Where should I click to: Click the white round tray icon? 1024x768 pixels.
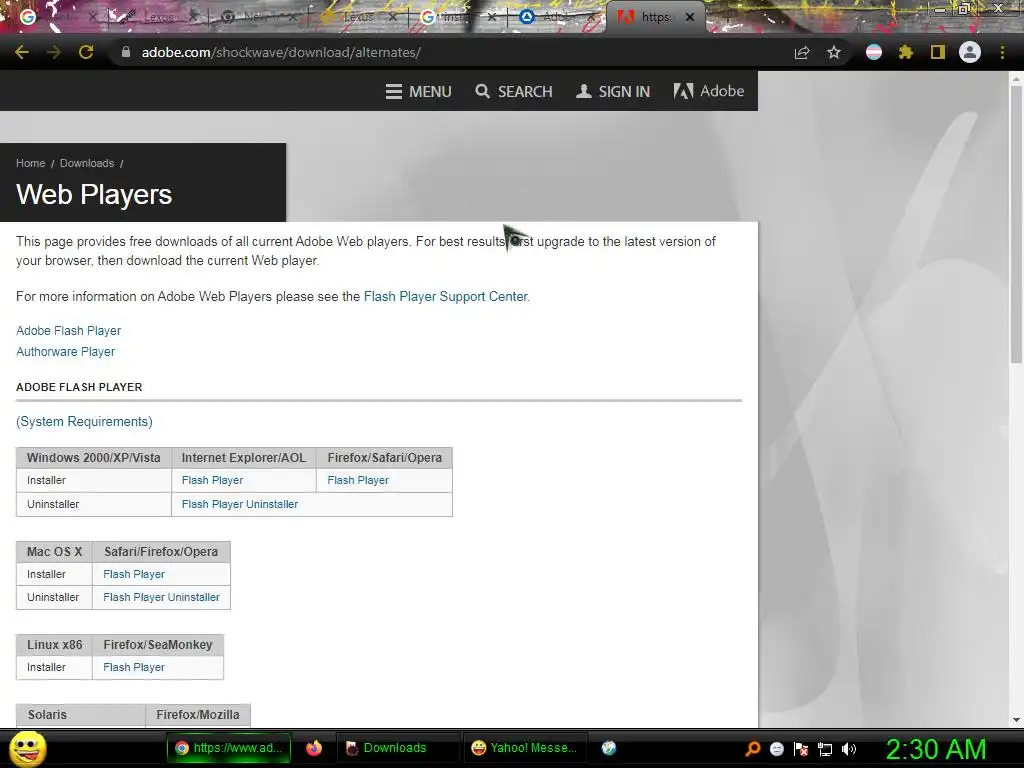pos(776,748)
